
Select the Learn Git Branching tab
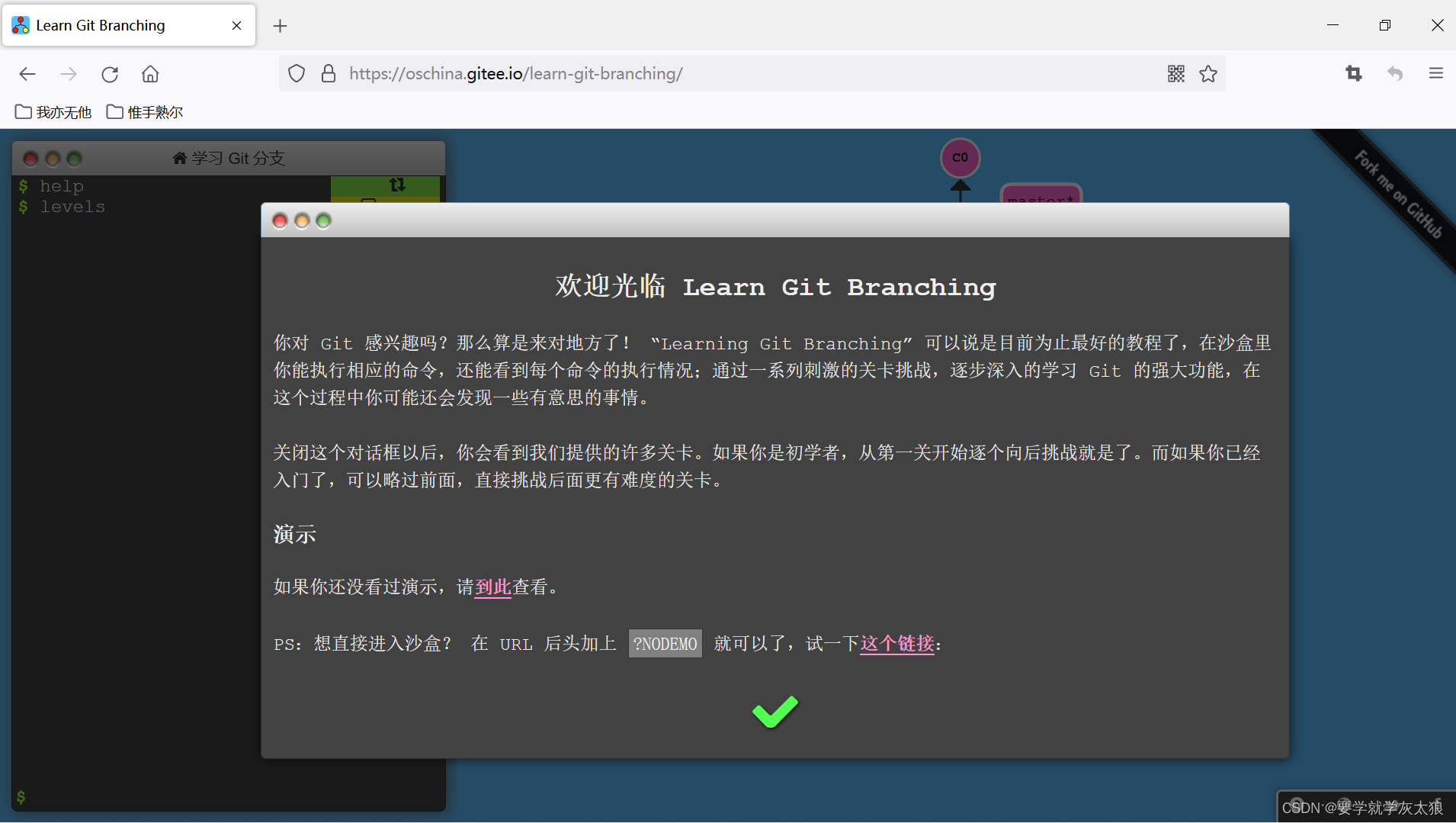click(129, 25)
